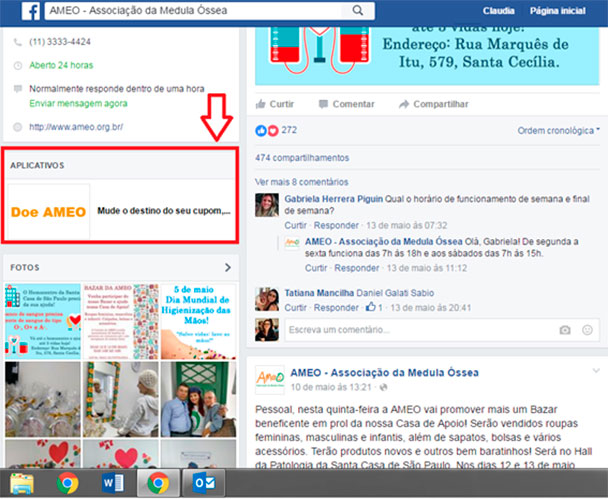Open the Ordem cronológica dropdown

pyautogui.click(x=558, y=130)
